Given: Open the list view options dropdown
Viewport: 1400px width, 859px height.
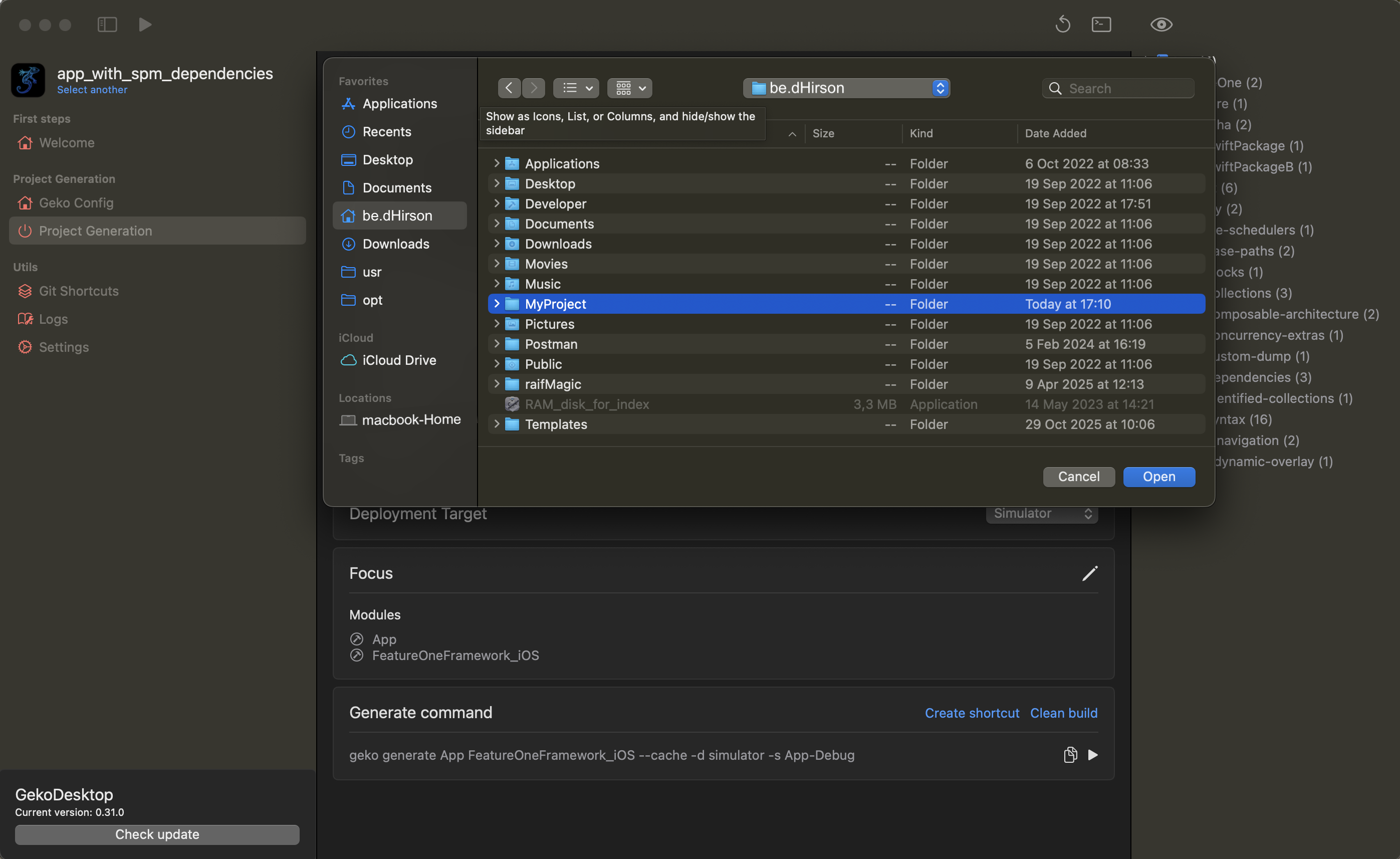Looking at the screenshot, I should pos(576,88).
